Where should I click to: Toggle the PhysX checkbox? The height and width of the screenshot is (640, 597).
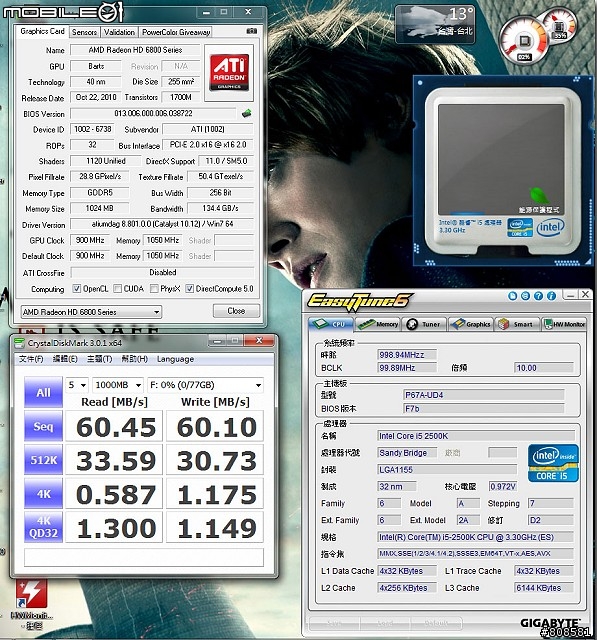[x=154, y=289]
